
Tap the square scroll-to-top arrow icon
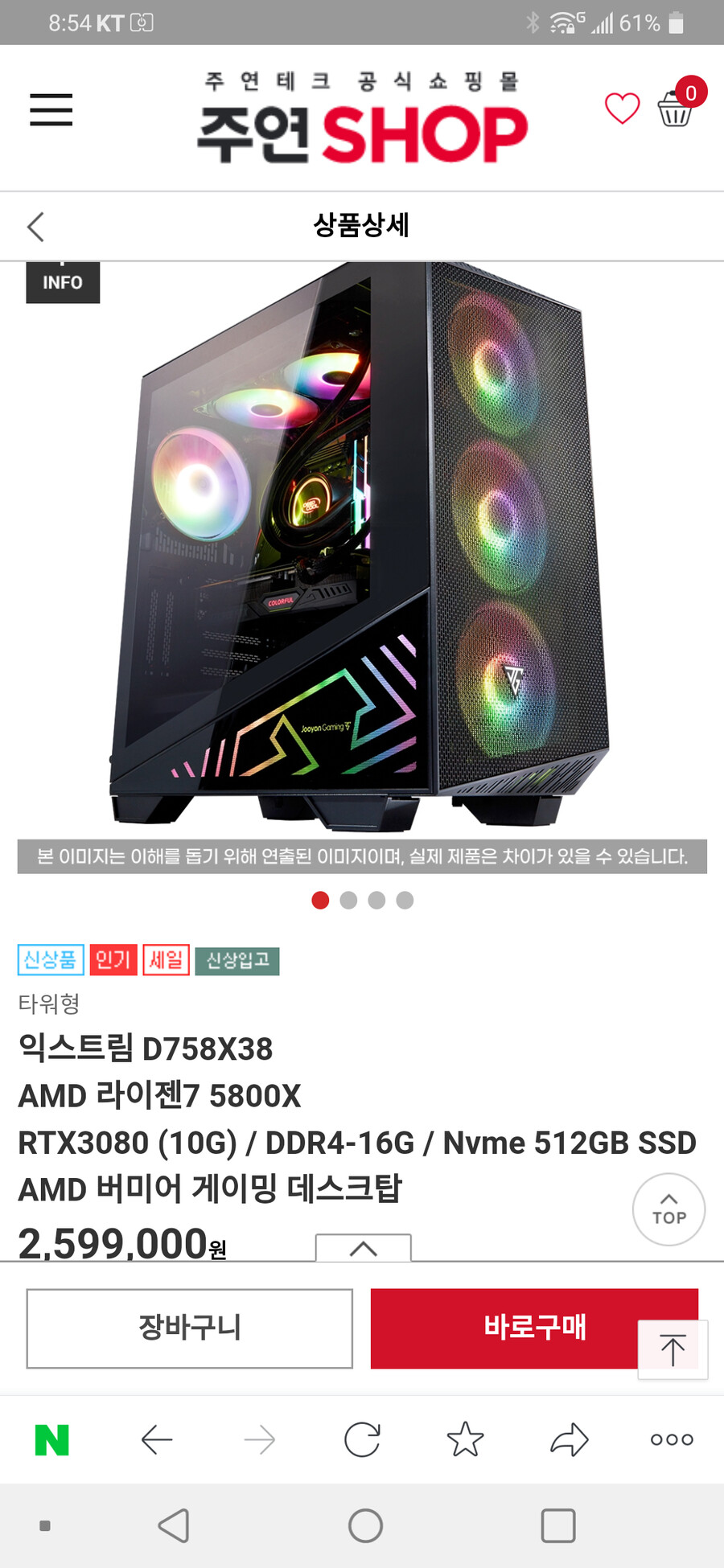(x=673, y=1350)
